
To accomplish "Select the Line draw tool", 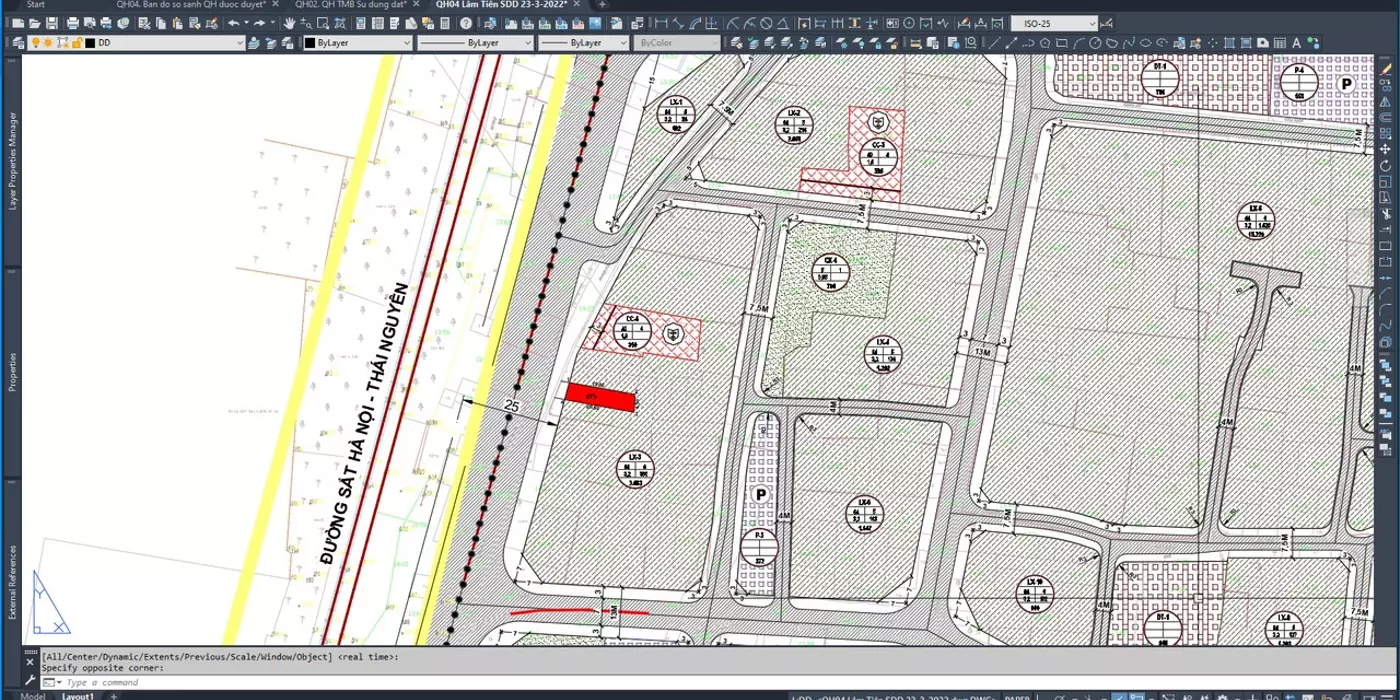I will point(994,43).
